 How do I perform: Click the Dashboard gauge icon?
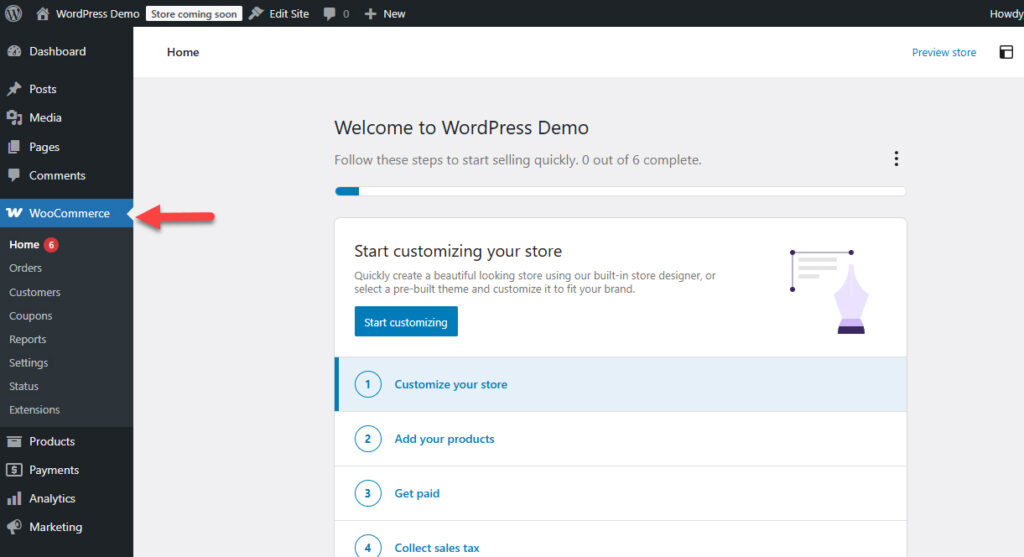pos(14,51)
